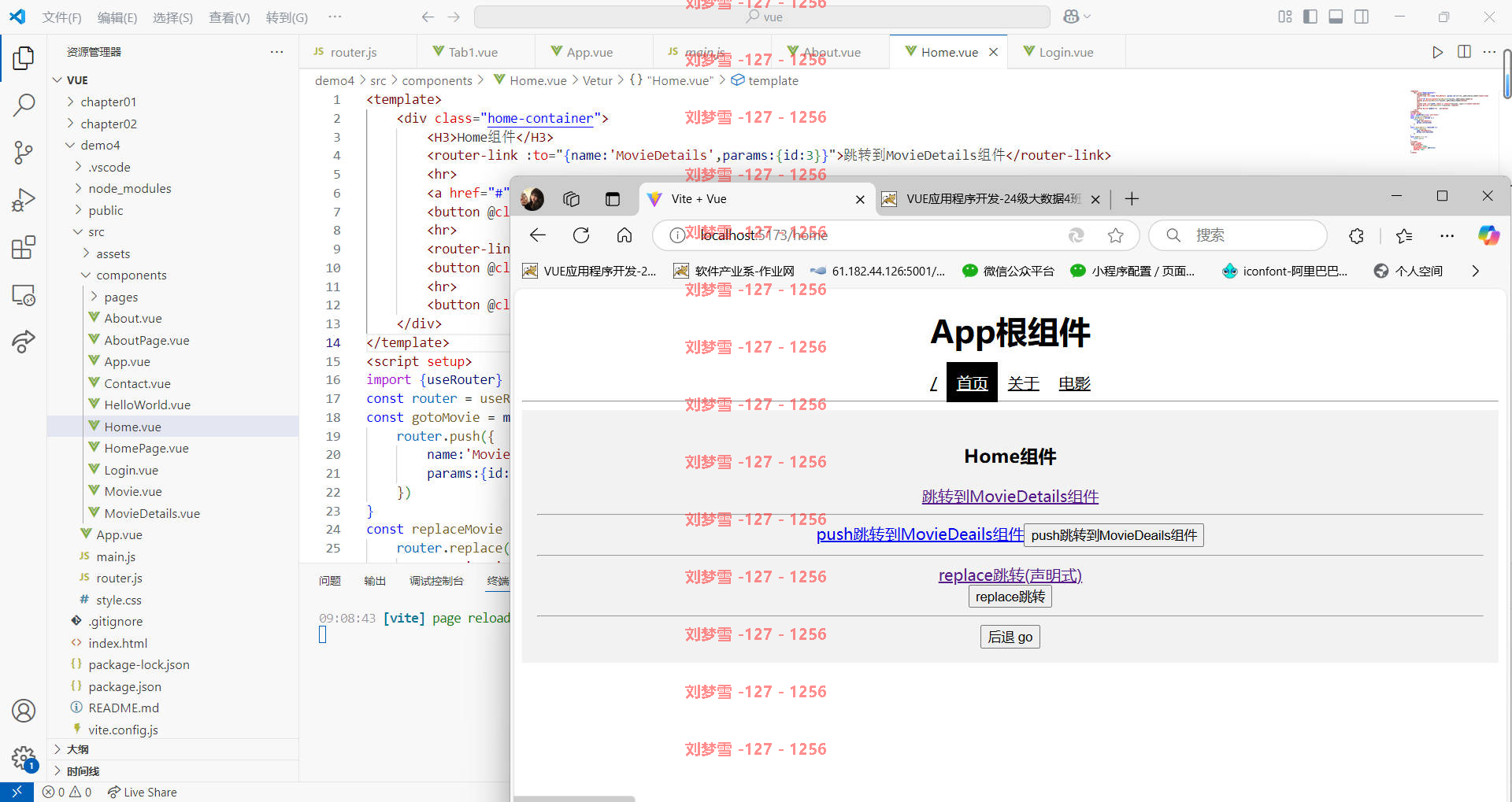Go back with VS Code navigation arrow
Viewport: 1512px width, 802px height.
click(428, 17)
